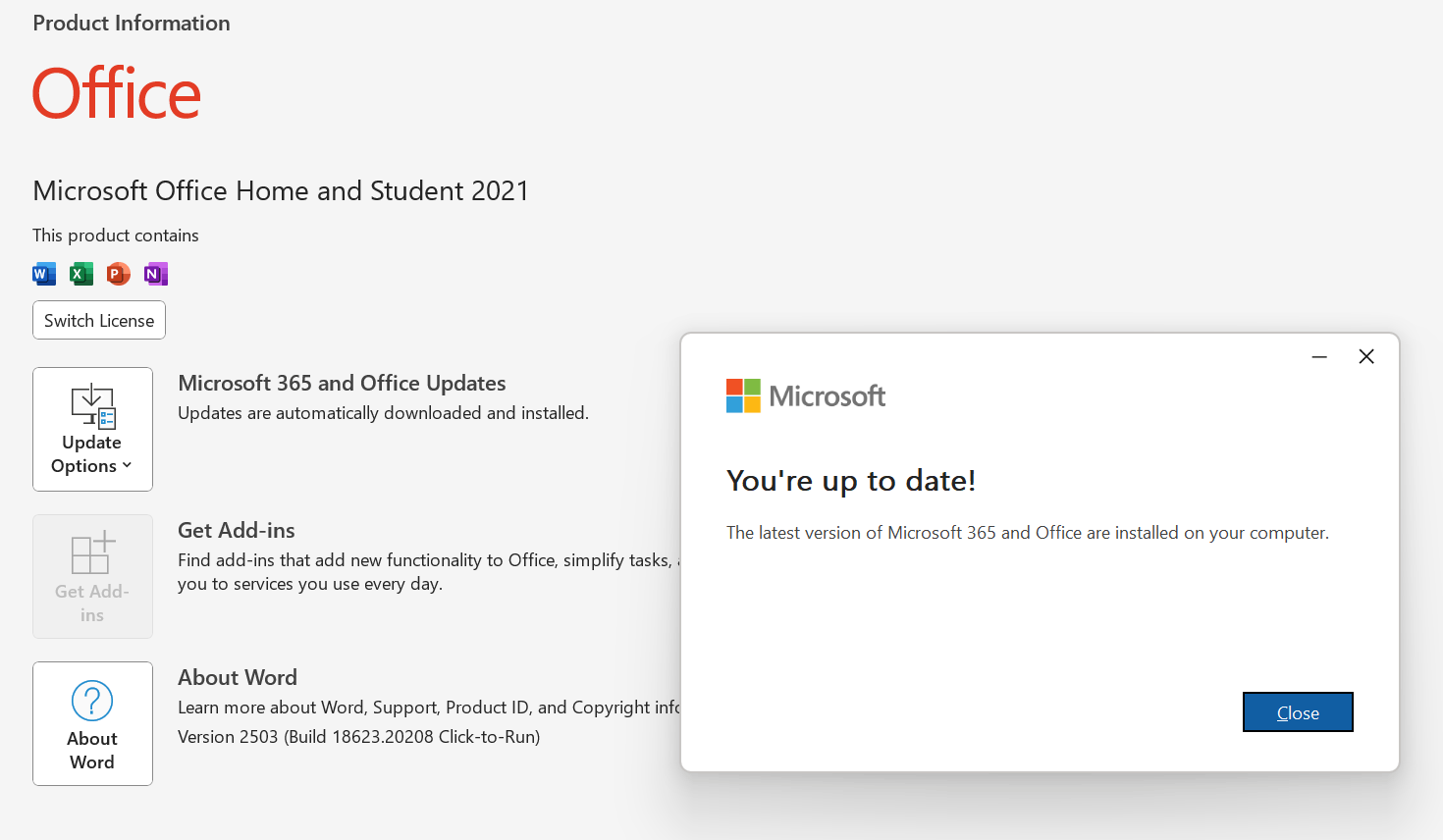Open the About Word button
The width and height of the screenshot is (1443, 840).
pyautogui.click(x=92, y=723)
